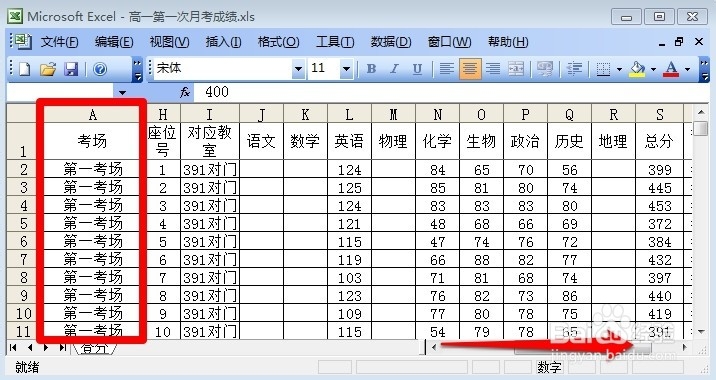This screenshot has width=716, height=380.
Task: Minimize the workbook window in menu bar
Action: click(662, 44)
